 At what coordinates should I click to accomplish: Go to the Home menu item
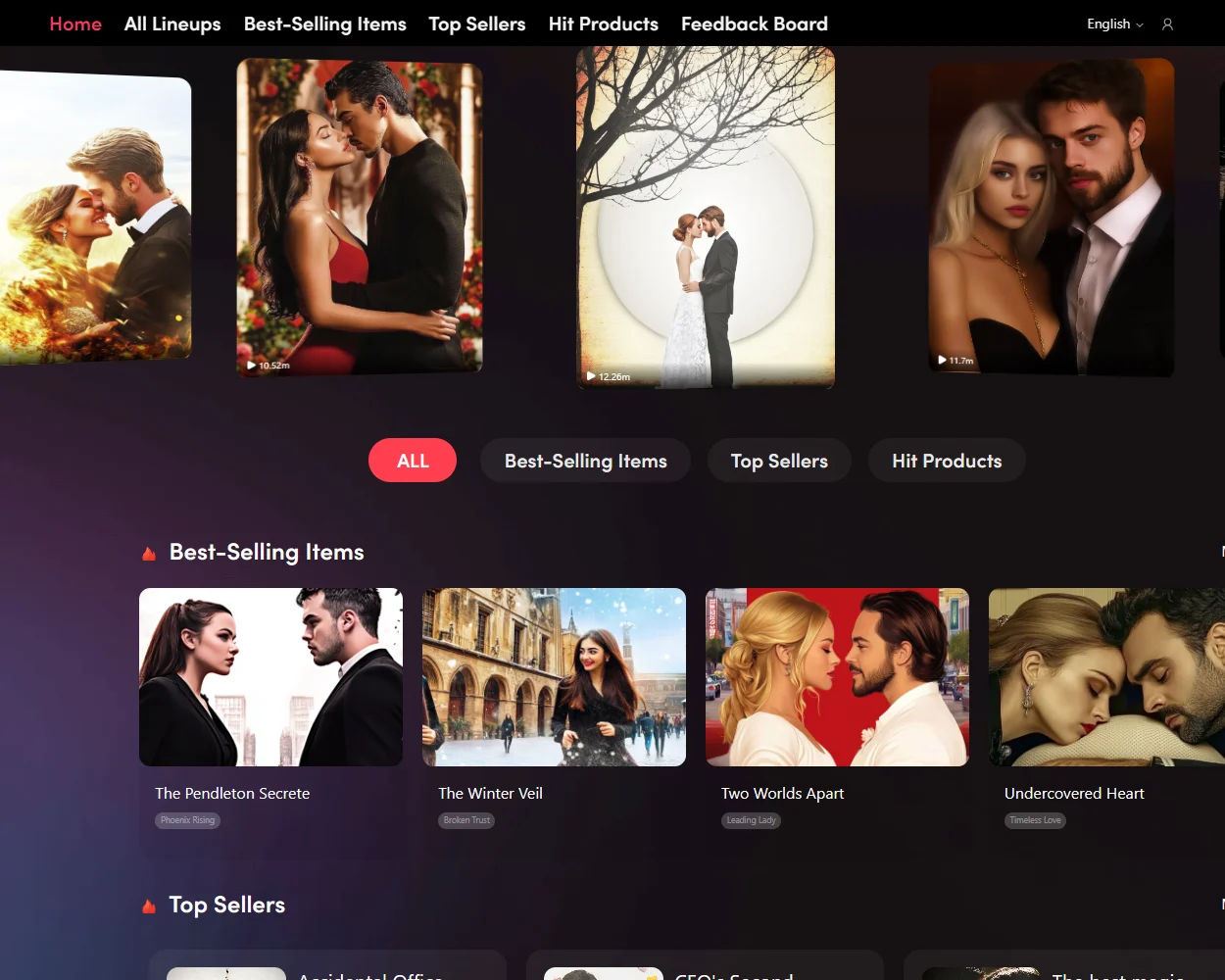point(75,24)
